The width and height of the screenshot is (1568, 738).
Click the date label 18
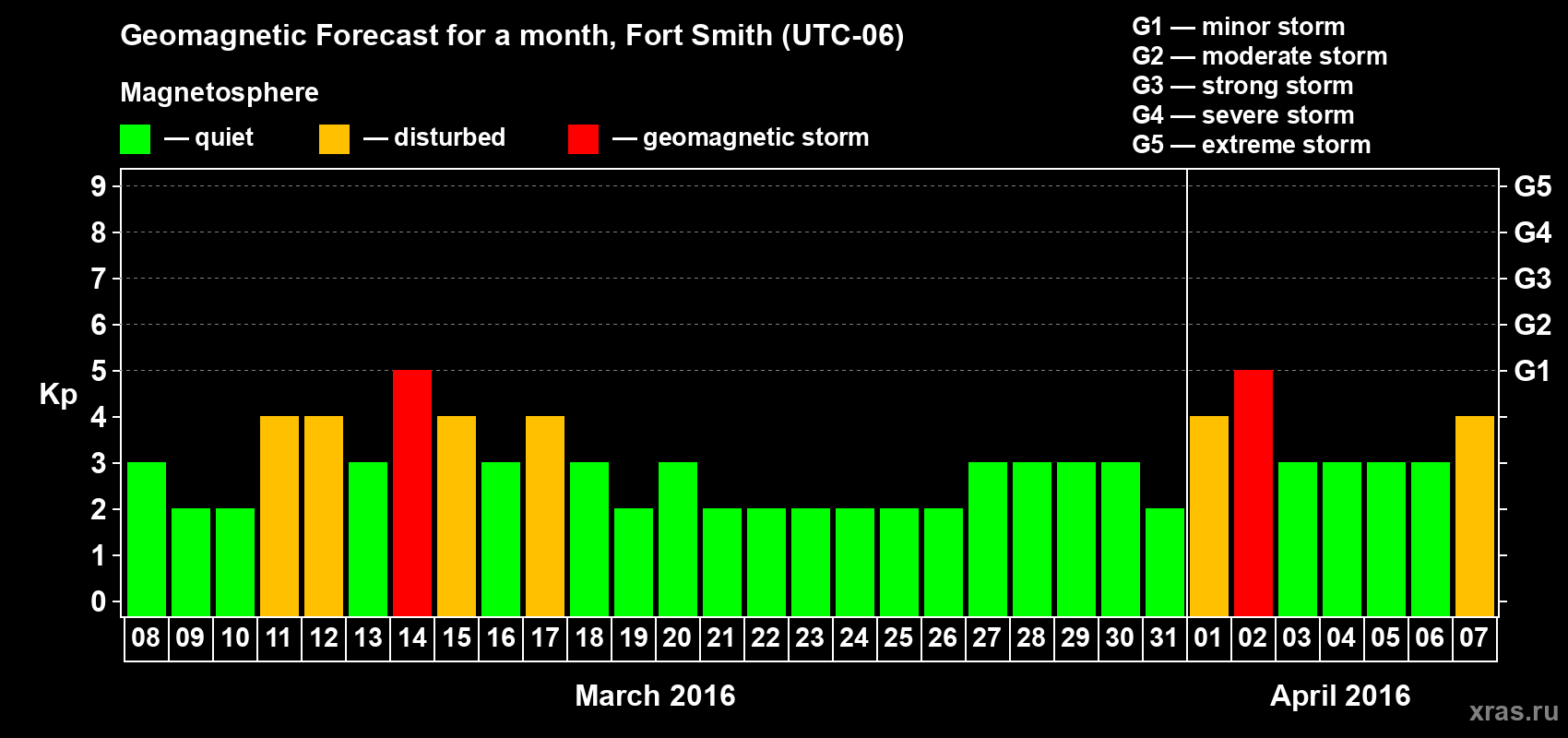pyautogui.click(x=589, y=638)
